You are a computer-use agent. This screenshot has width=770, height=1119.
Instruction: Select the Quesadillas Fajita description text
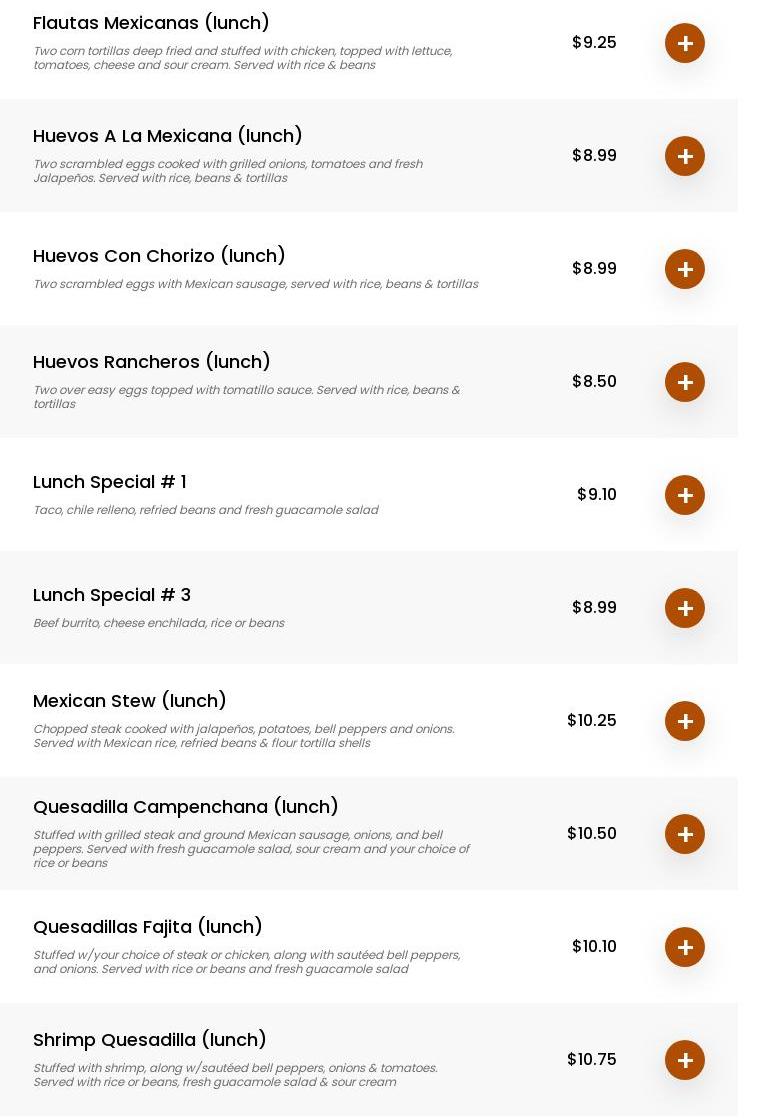pos(247,962)
